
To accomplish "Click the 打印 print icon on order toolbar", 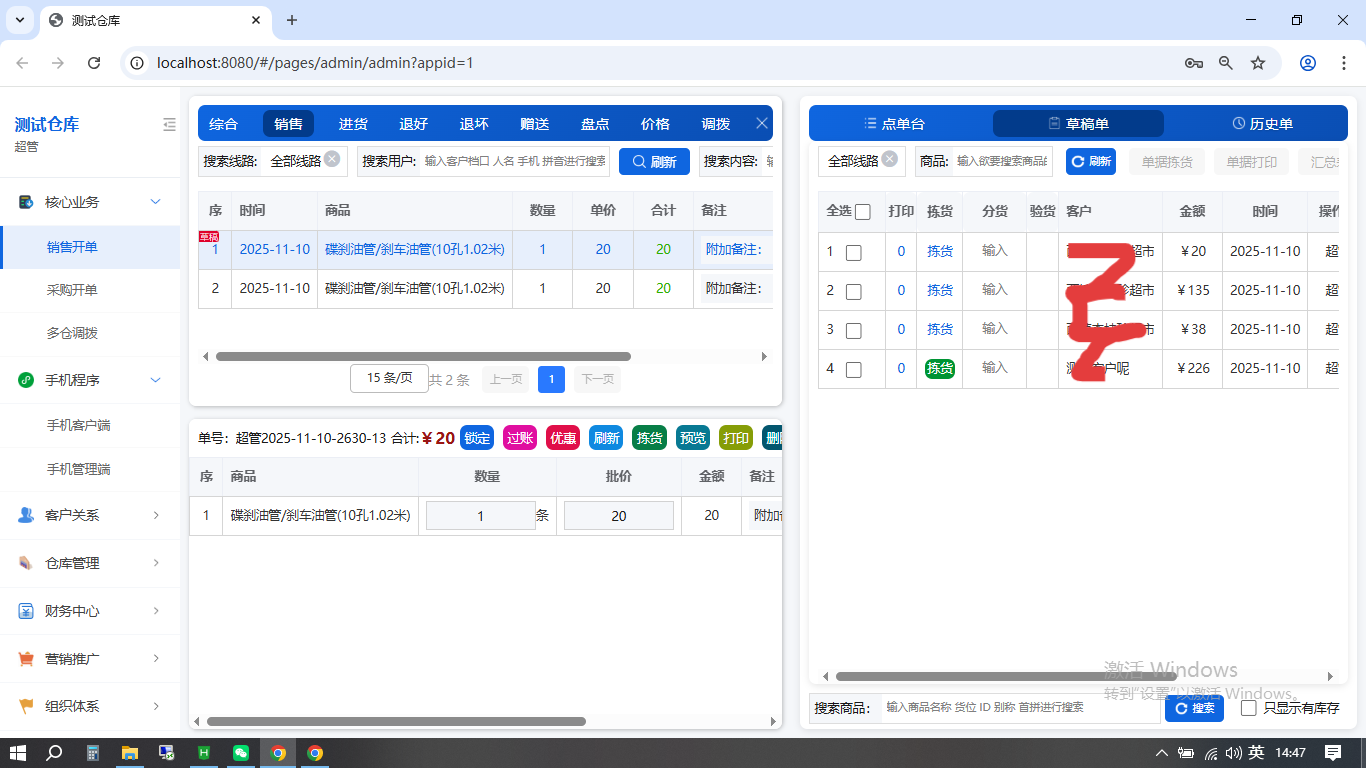I will pyautogui.click(x=735, y=437).
